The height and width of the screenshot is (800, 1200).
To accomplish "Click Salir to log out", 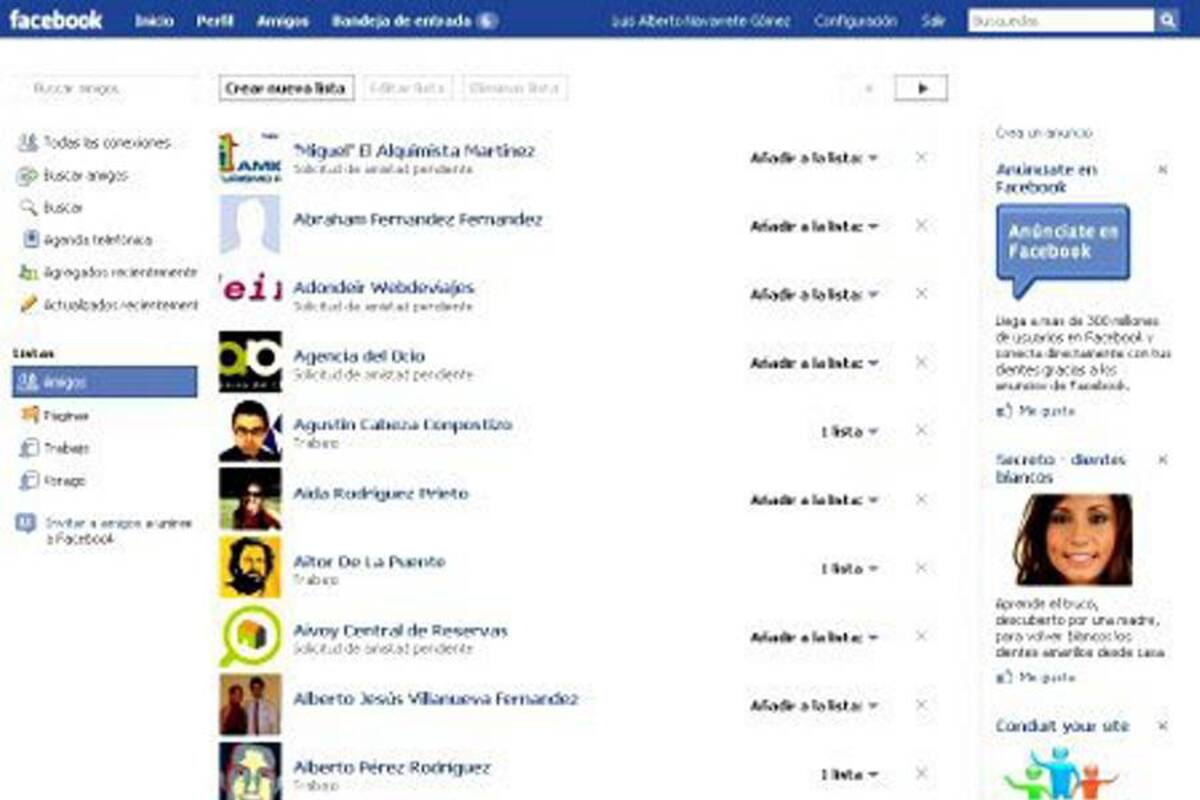I will [x=932, y=20].
